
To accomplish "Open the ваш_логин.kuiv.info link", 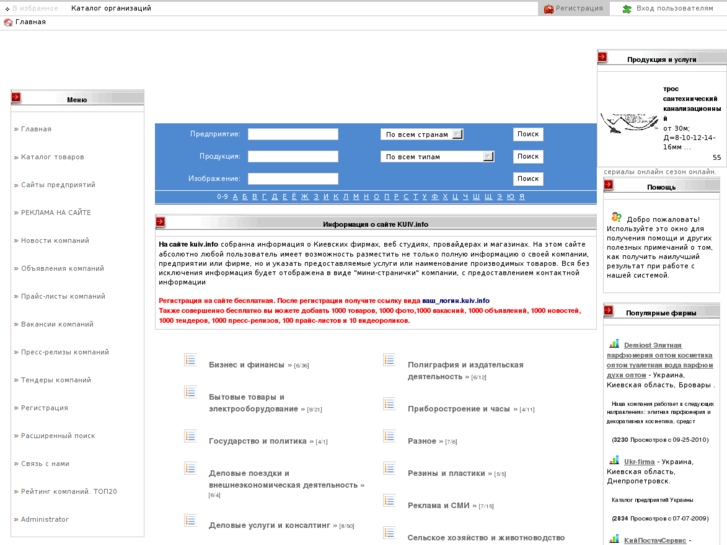I will pos(456,301).
